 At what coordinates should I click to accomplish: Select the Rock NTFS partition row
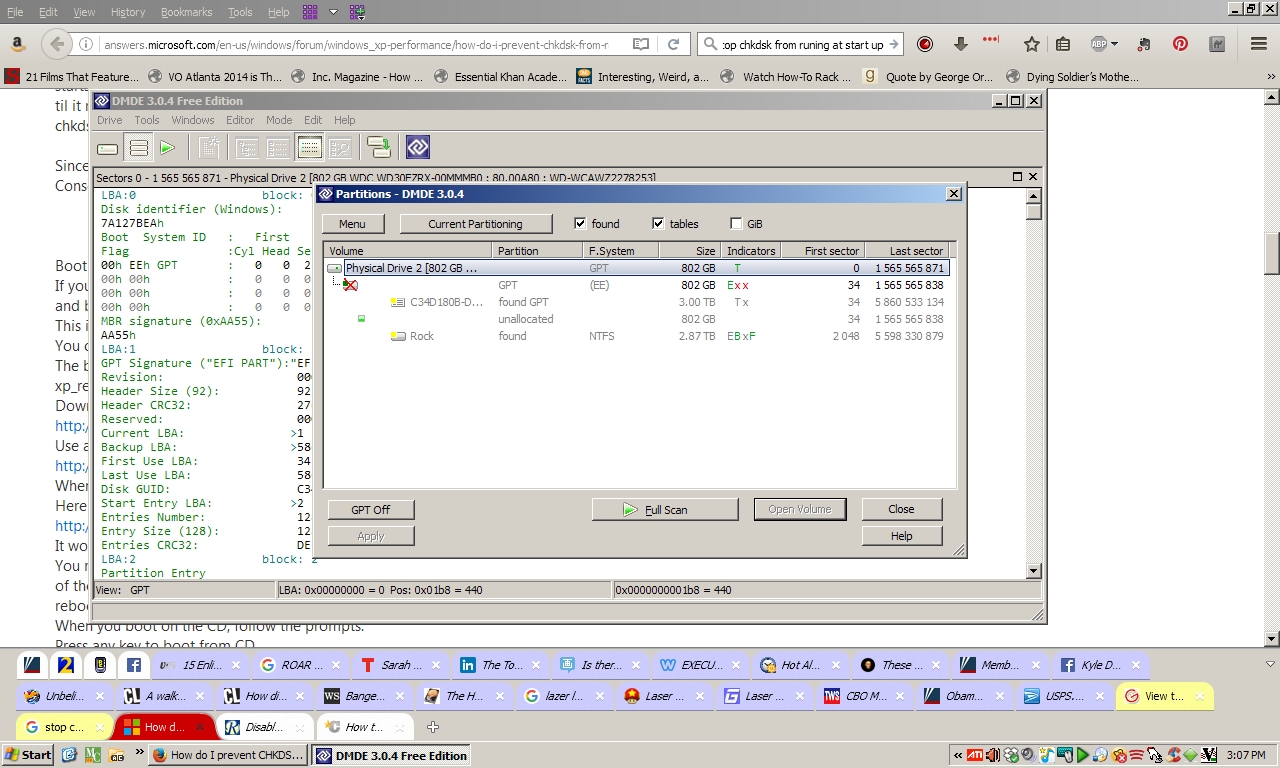pyautogui.click(x=636, y=336)
